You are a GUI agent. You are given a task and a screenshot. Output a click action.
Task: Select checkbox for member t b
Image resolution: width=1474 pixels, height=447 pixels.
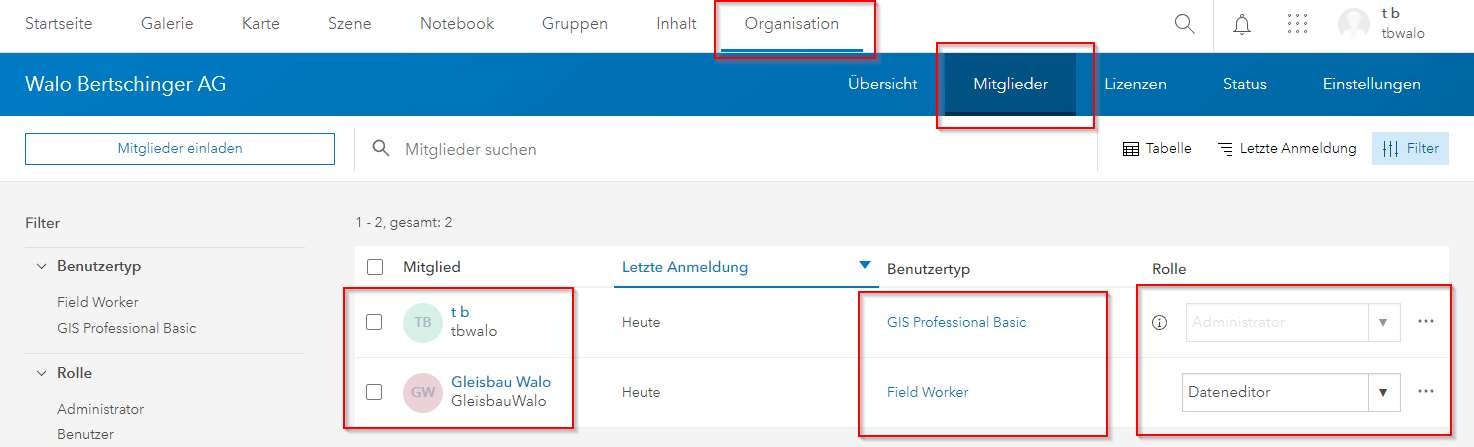374,322
